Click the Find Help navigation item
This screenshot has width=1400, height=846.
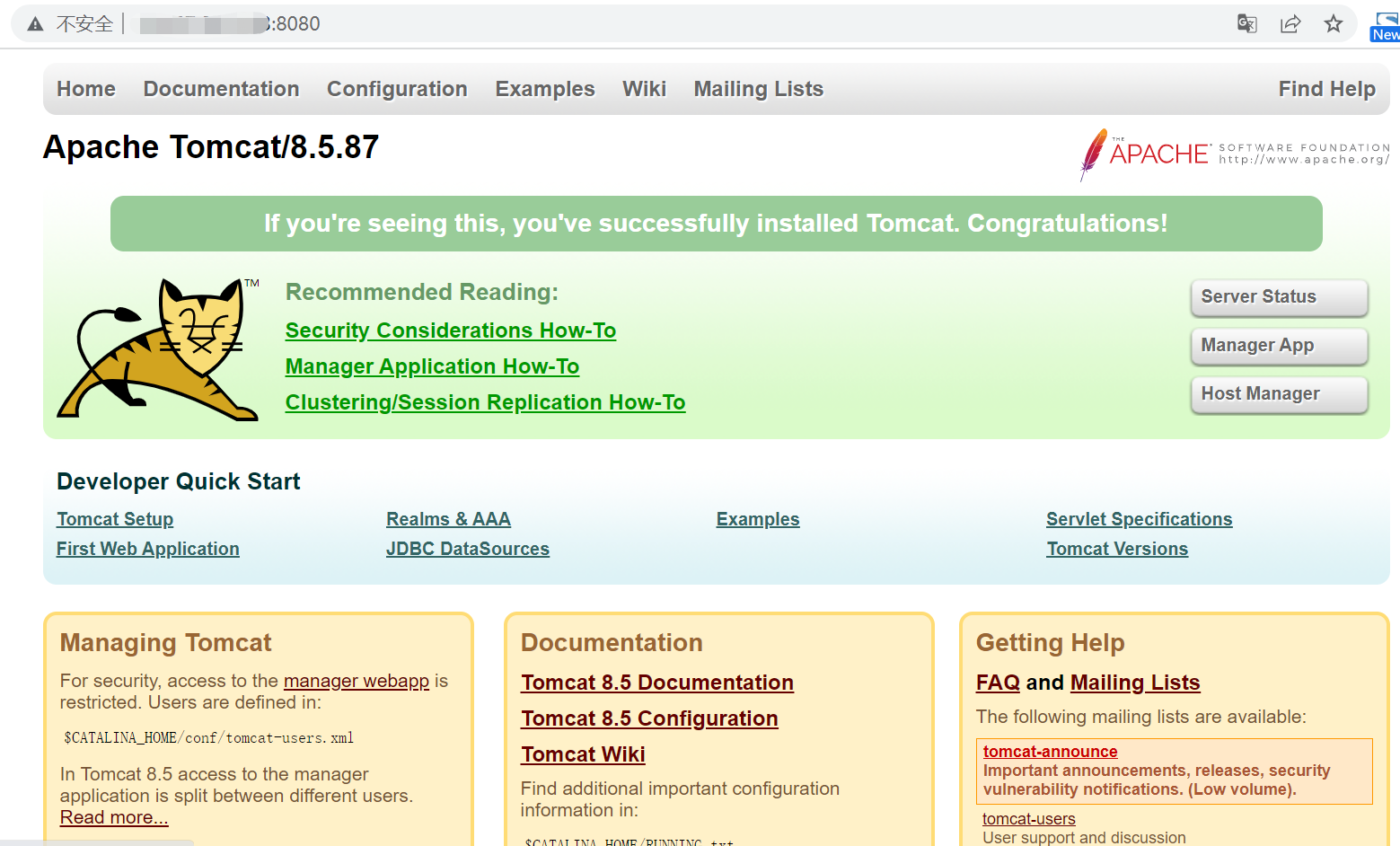point(1327,89)
